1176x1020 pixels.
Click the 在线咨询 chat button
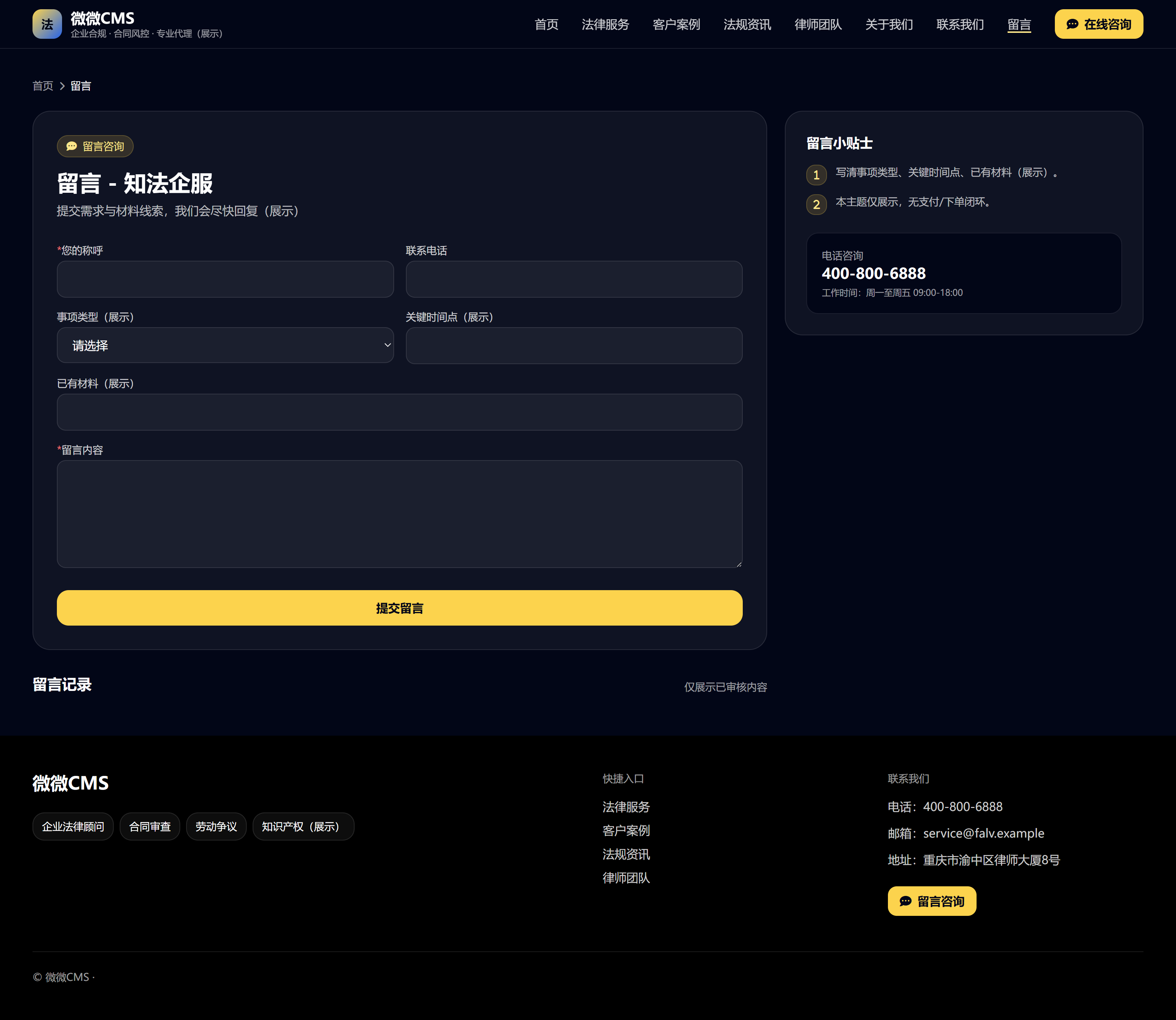coord(1098,24)
